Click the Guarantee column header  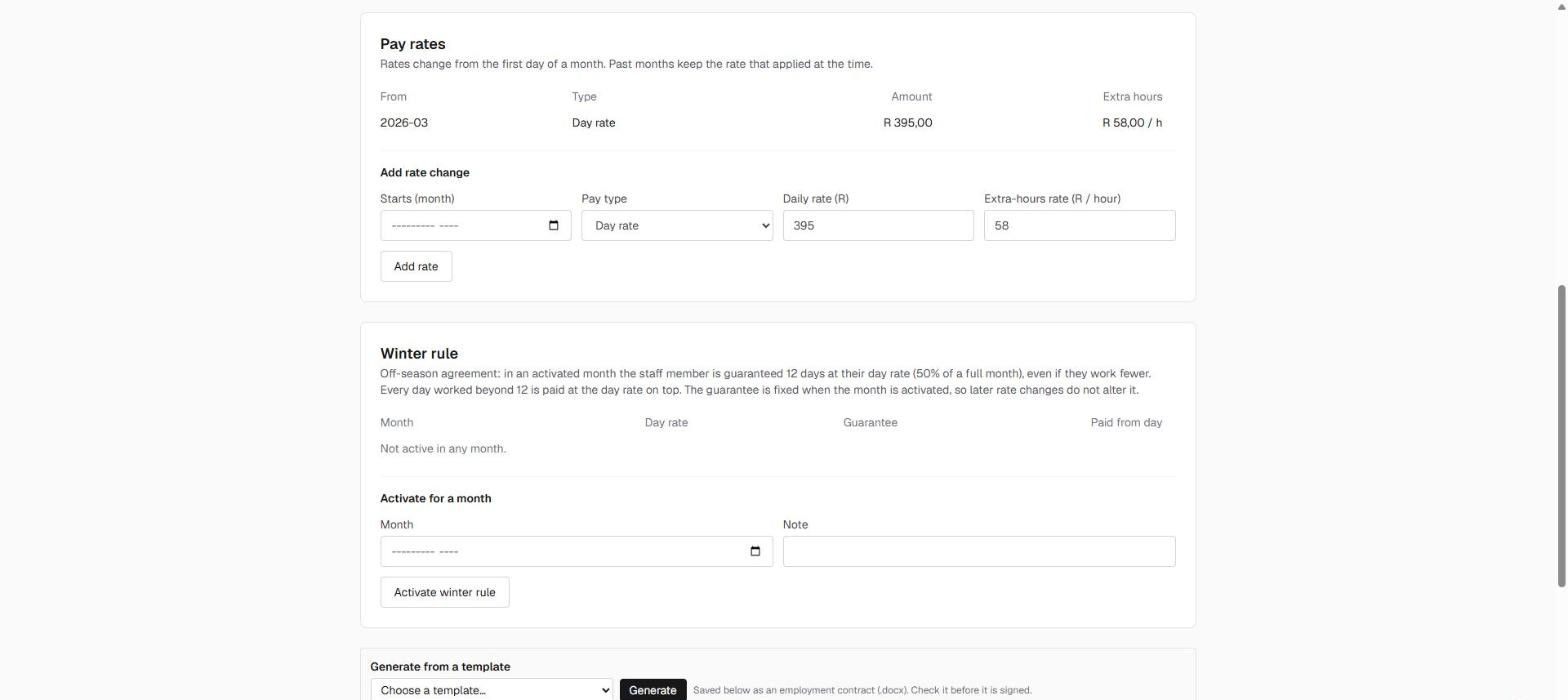pos(870,423)
